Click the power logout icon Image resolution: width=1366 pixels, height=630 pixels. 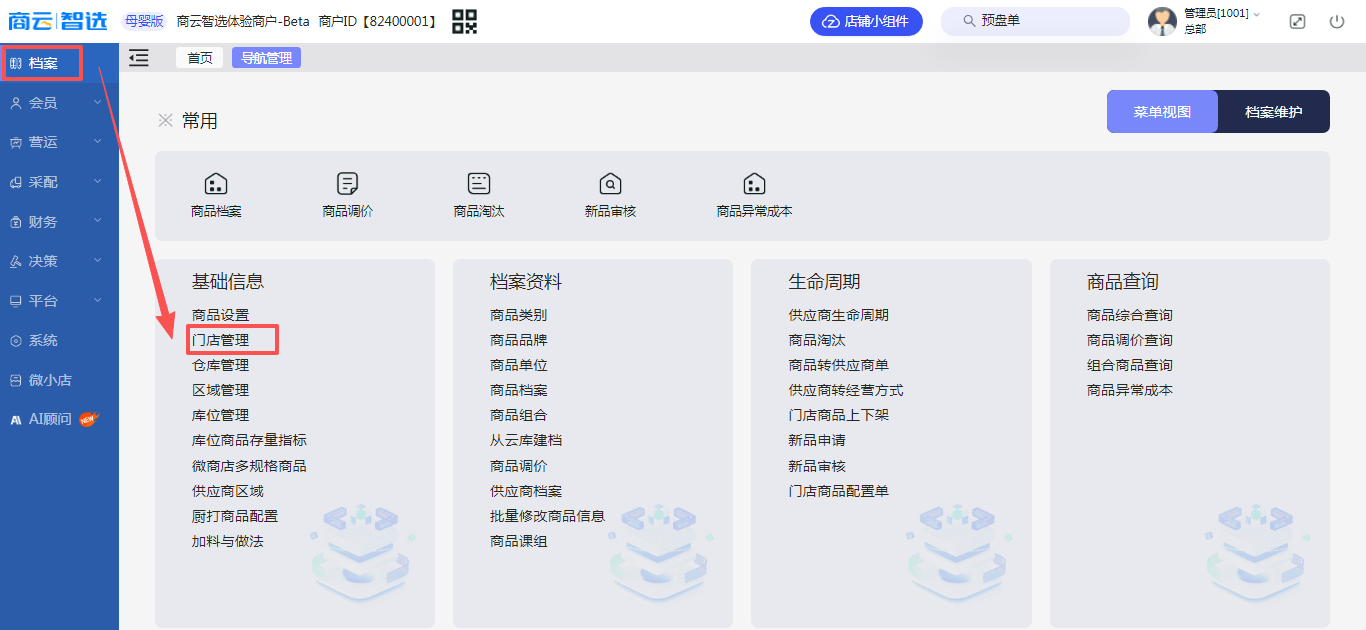coord(1337,21)
